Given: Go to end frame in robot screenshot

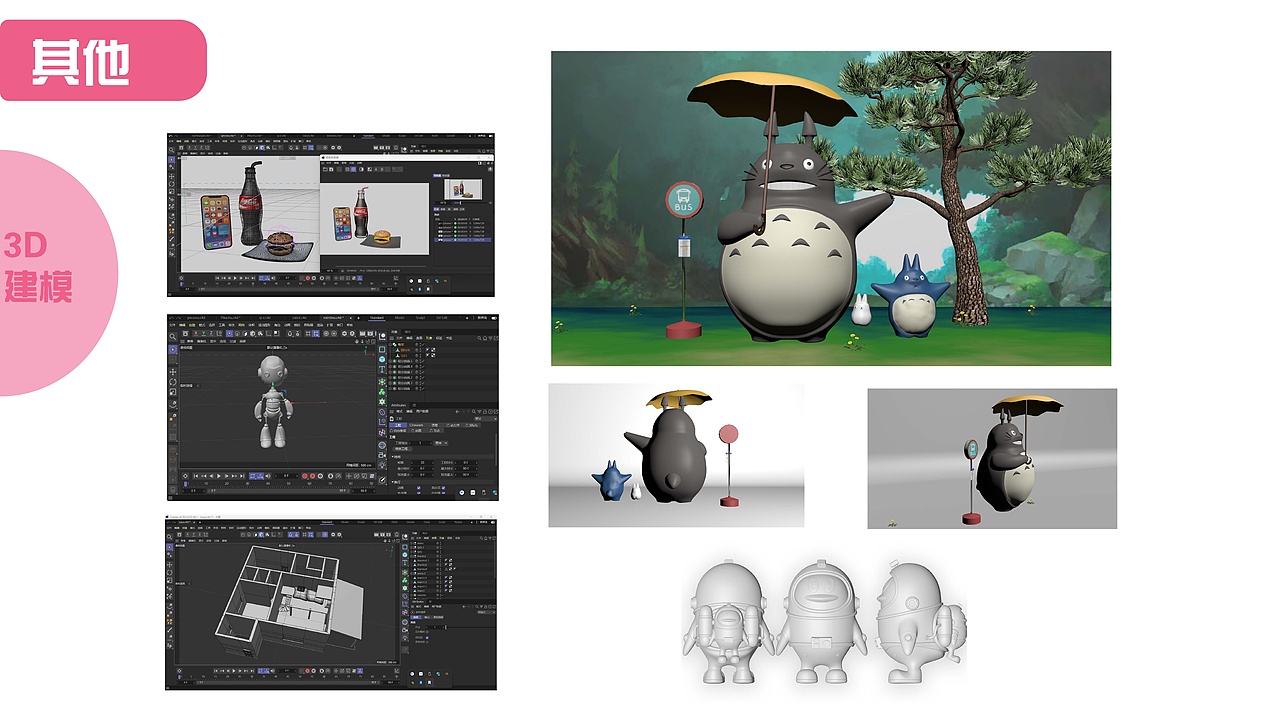Looking at the screenshot, I should tap(242, 476).
